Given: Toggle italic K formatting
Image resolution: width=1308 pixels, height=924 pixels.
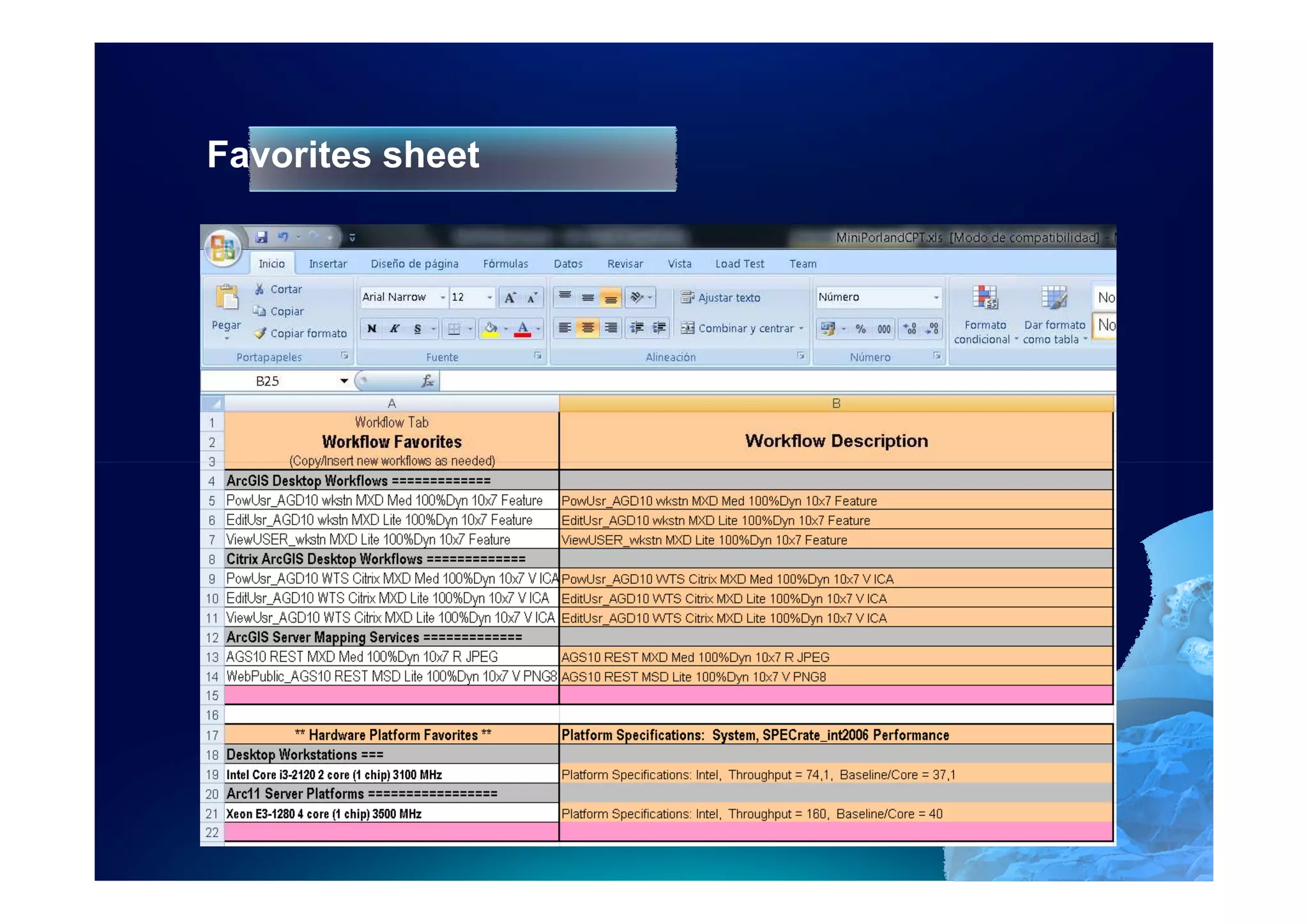Looking at the screenshot, I should click(395, 329).
